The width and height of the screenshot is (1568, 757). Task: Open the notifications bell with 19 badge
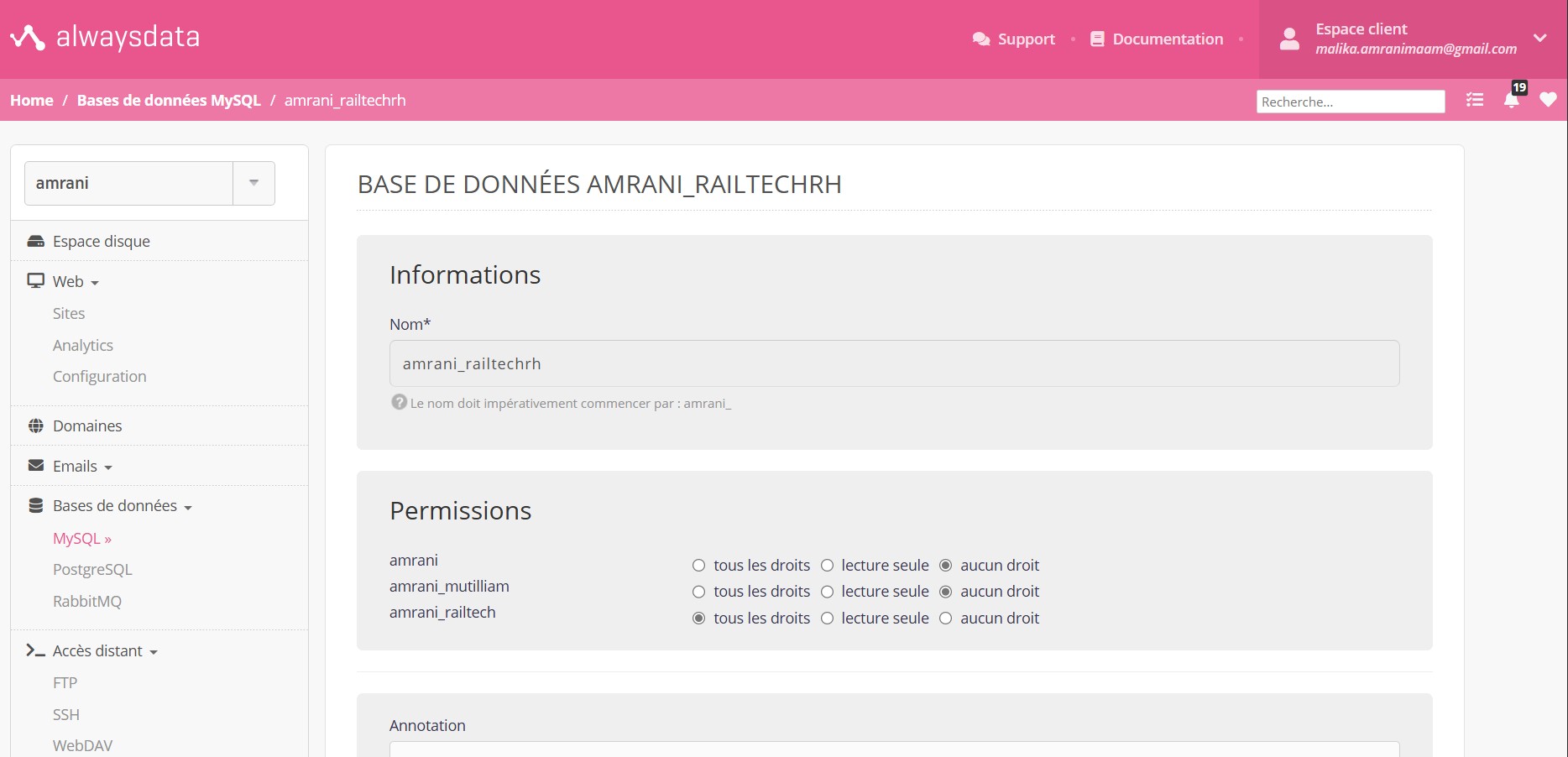point(1512,99)
